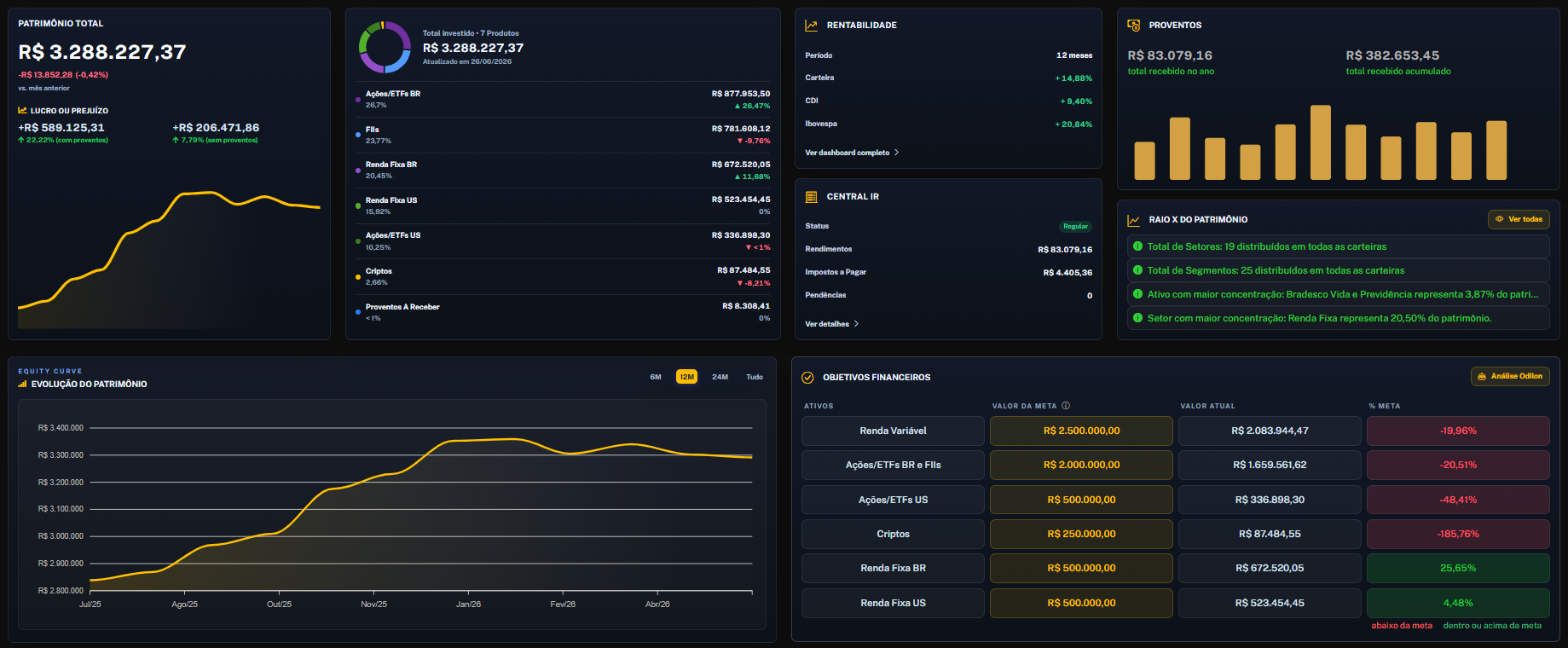Click the Rentabilidade line chart icon
1568x648 pixels.
(811, 26)
